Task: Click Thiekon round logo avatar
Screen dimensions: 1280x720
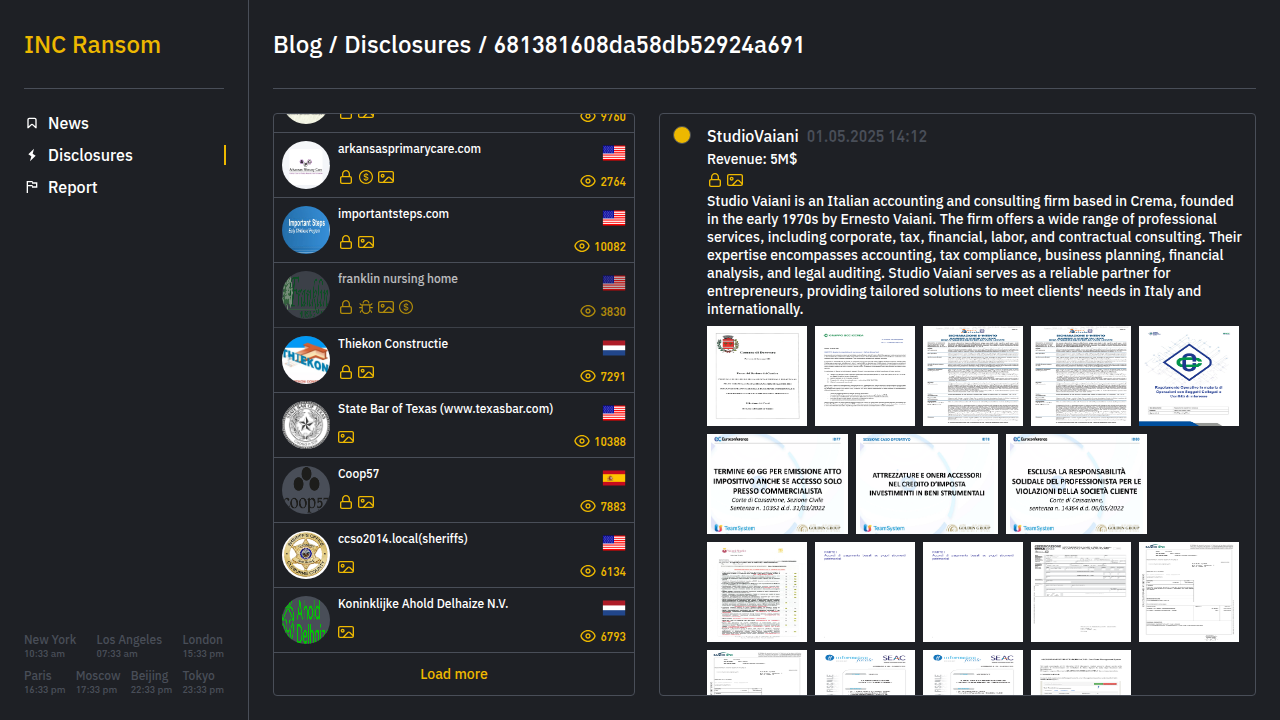Action: [x=306, y=360]
